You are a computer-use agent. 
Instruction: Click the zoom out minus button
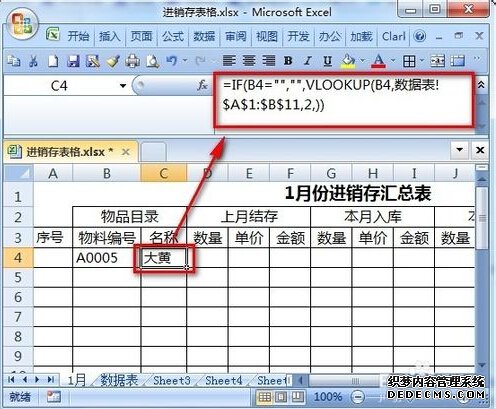click(357, 397)
